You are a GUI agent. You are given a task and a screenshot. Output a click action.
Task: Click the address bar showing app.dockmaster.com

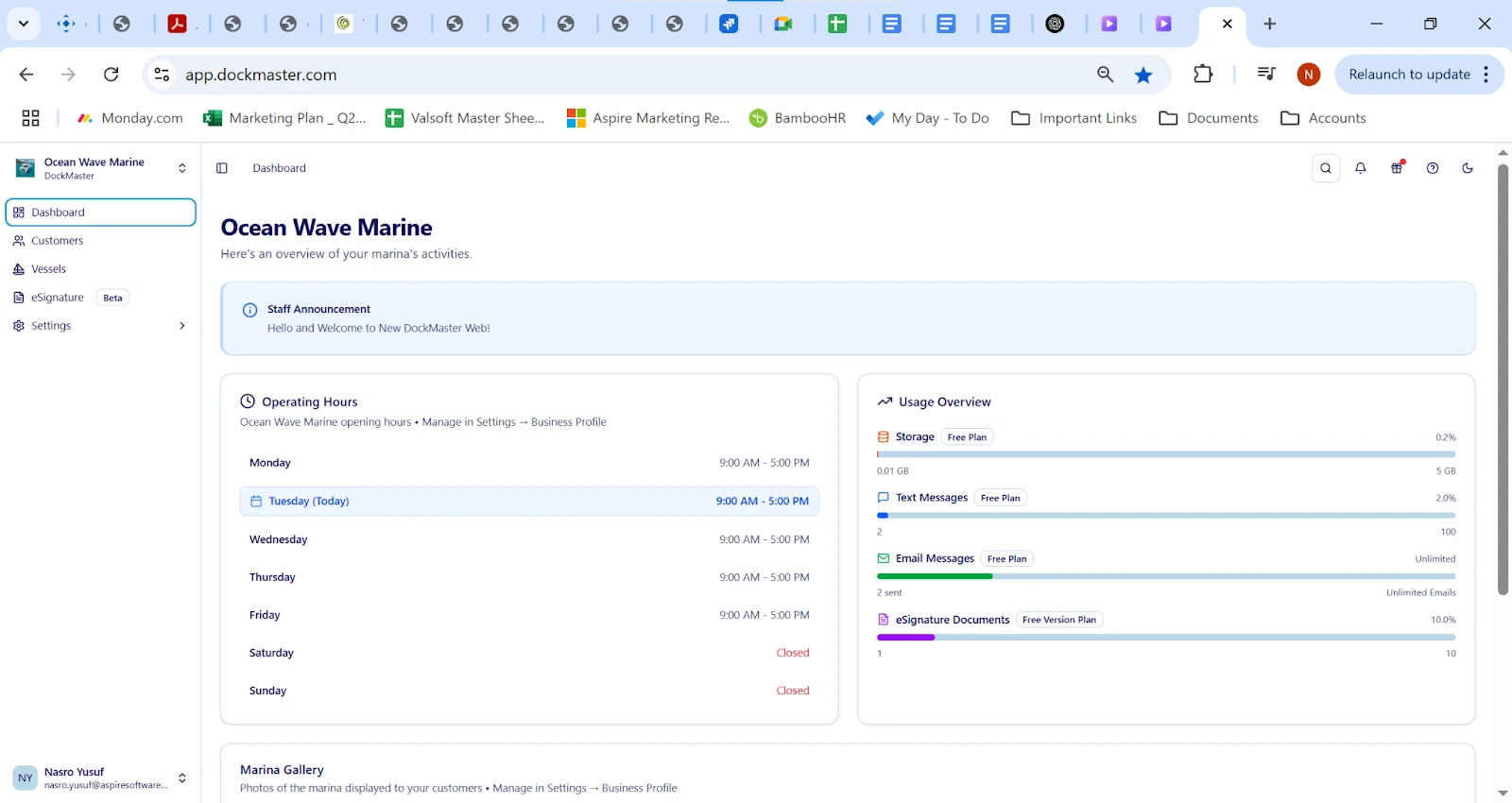[x=614, y=75]
